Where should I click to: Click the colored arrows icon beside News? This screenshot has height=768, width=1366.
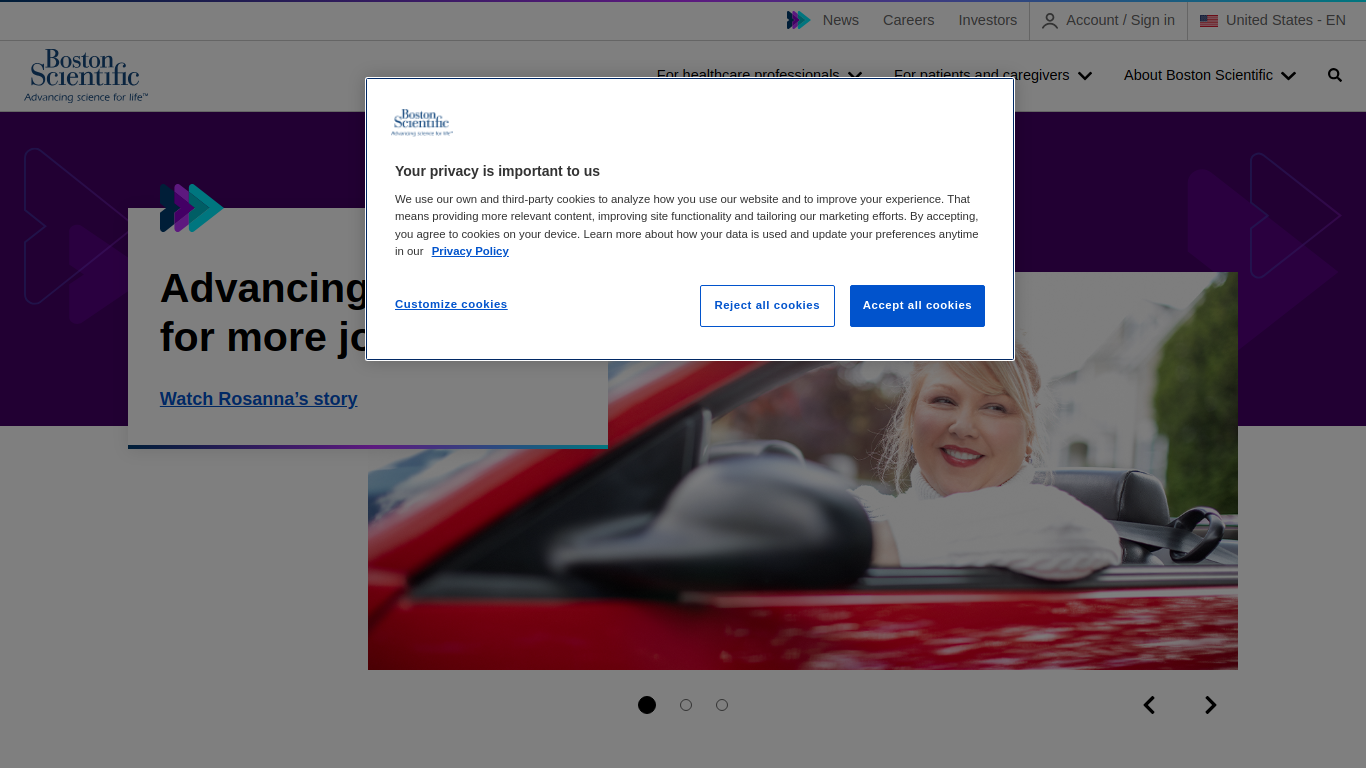tap(799, 20)
